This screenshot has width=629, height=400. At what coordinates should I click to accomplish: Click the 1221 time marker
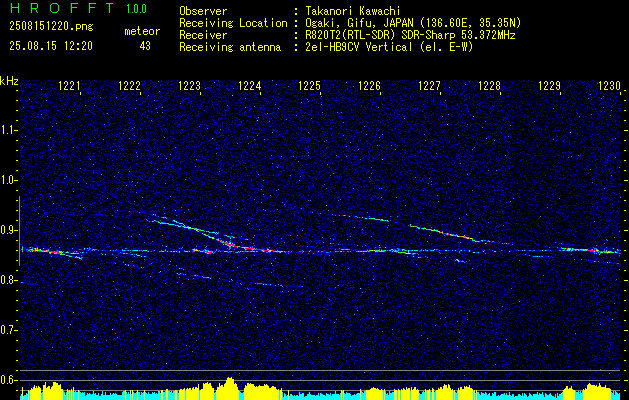69,85
